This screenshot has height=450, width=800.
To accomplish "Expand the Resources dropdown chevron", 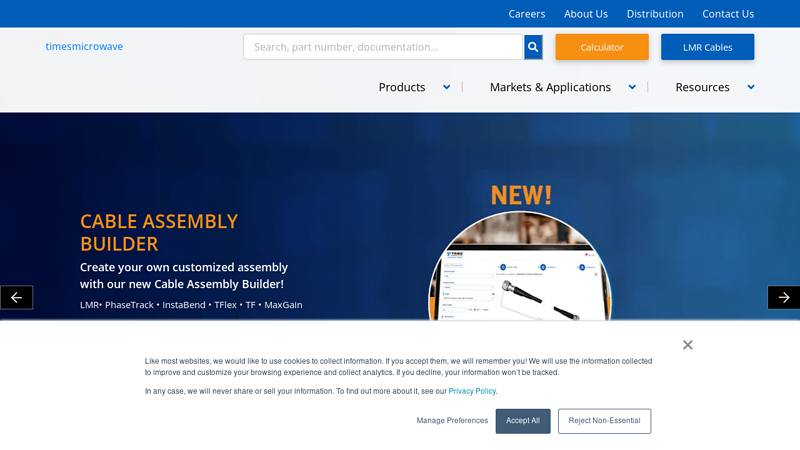I will click(x=751, y=87).
